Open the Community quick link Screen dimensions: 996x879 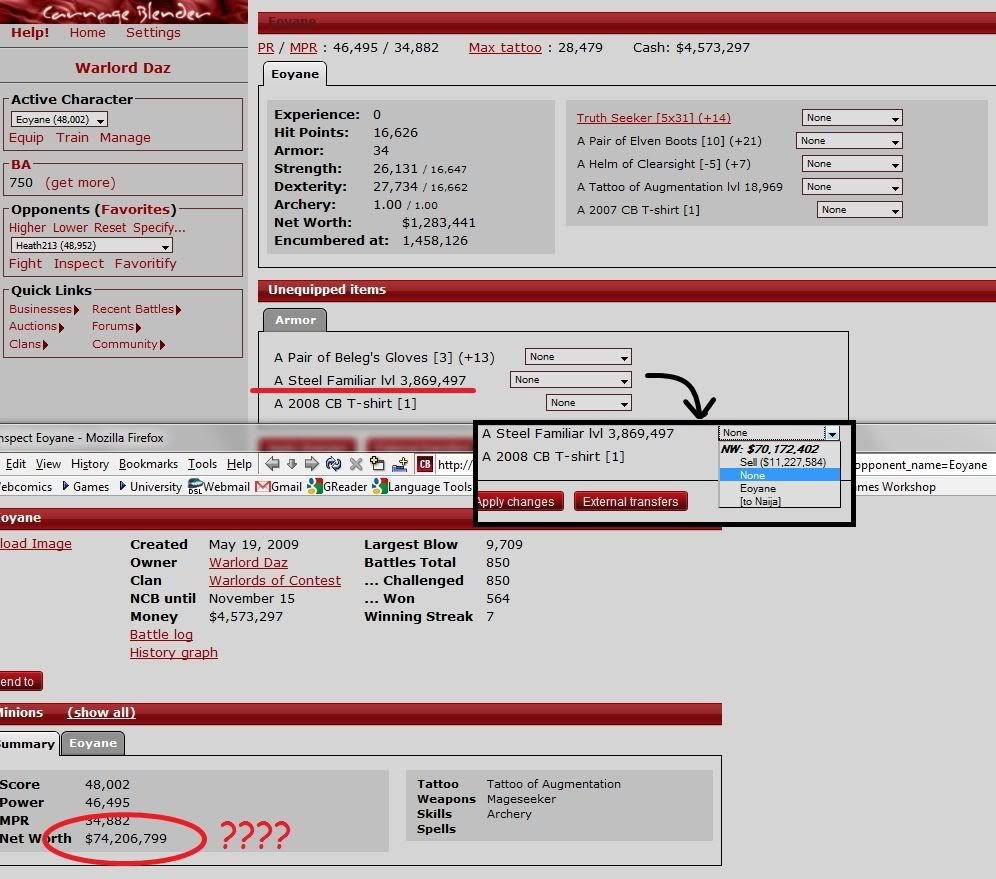[x=128, y=344]
